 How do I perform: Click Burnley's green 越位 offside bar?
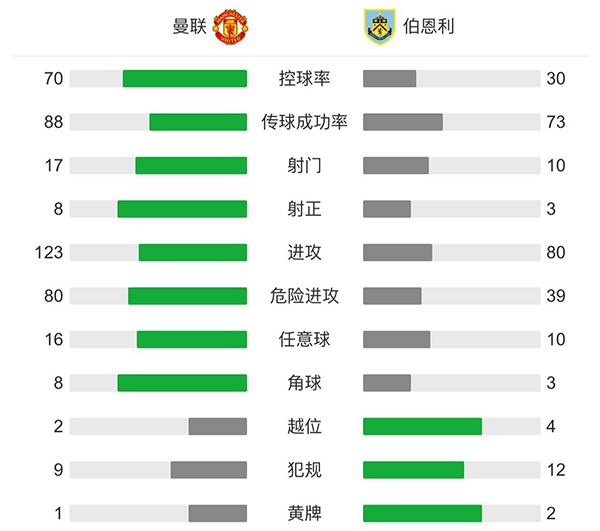pos(422,427)
